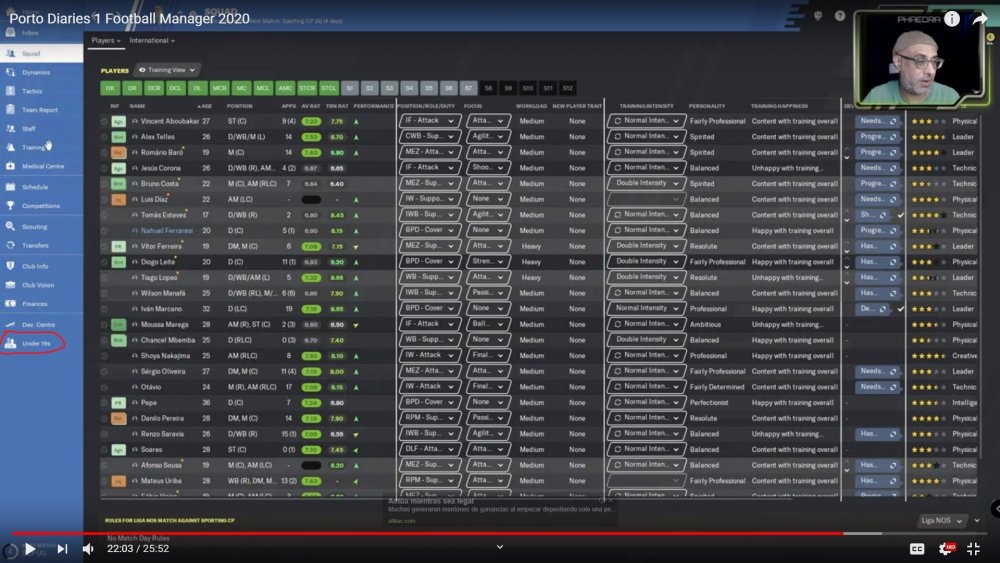1000x563 pixels.
Task: Select the AMC position filter
Action: click(x=285, y=88)
